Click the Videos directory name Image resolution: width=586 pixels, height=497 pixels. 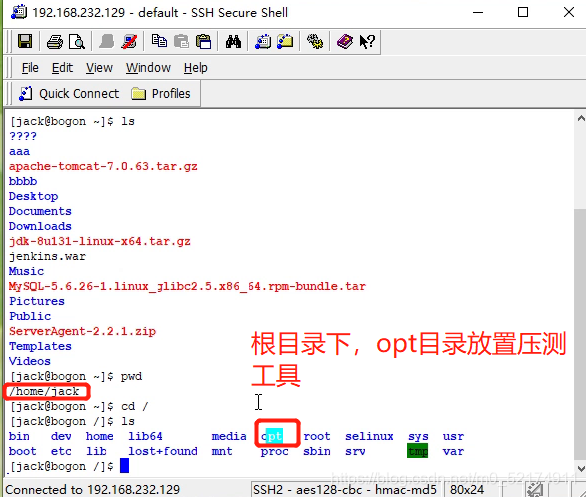coord(30,361)
